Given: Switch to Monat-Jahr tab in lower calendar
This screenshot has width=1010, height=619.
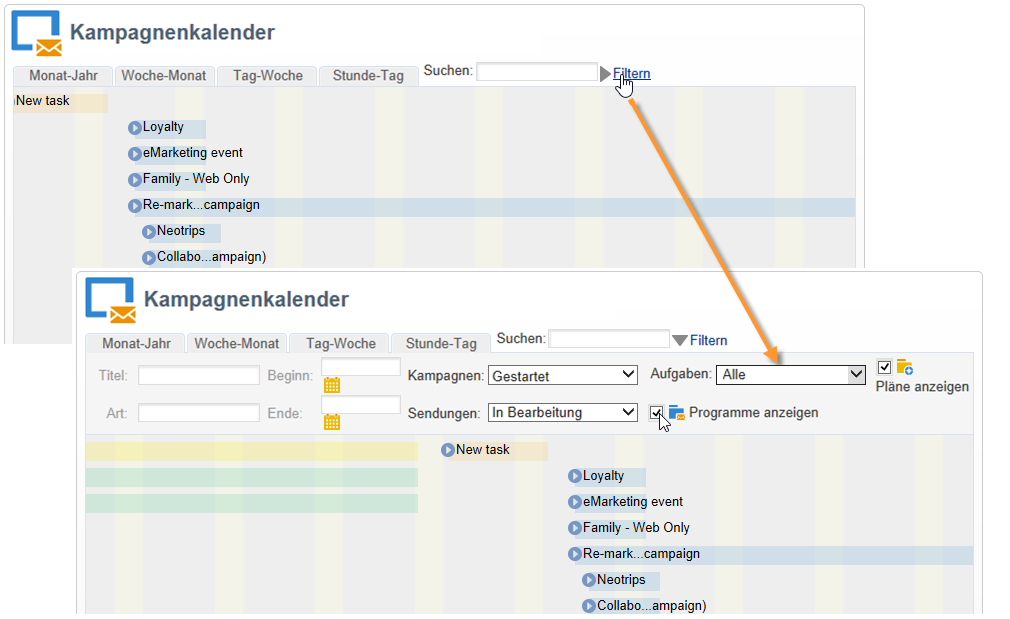Looking at the screenshot, I should pos(136,343).
